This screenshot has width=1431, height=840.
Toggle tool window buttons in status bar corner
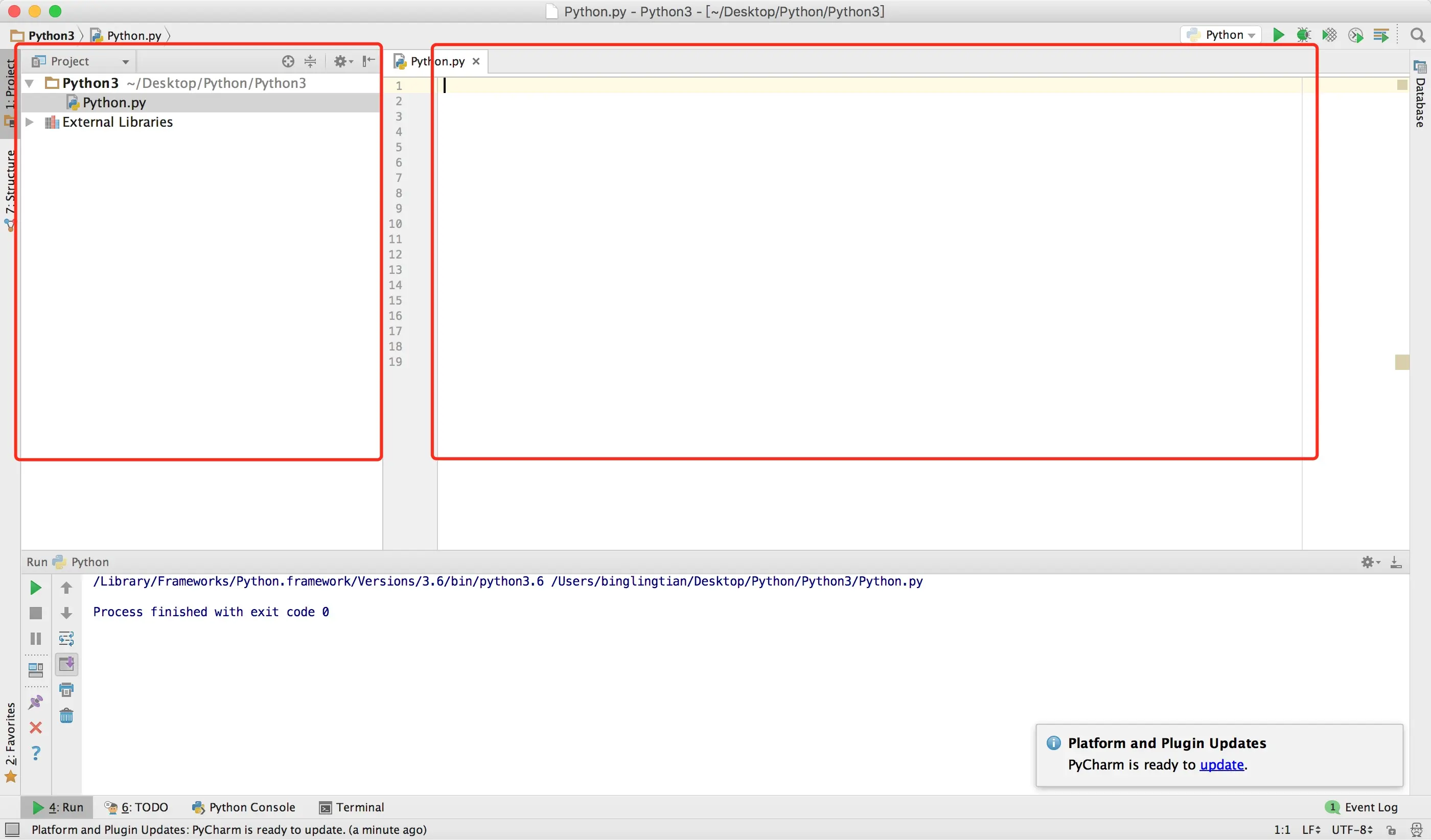(12, 830)
